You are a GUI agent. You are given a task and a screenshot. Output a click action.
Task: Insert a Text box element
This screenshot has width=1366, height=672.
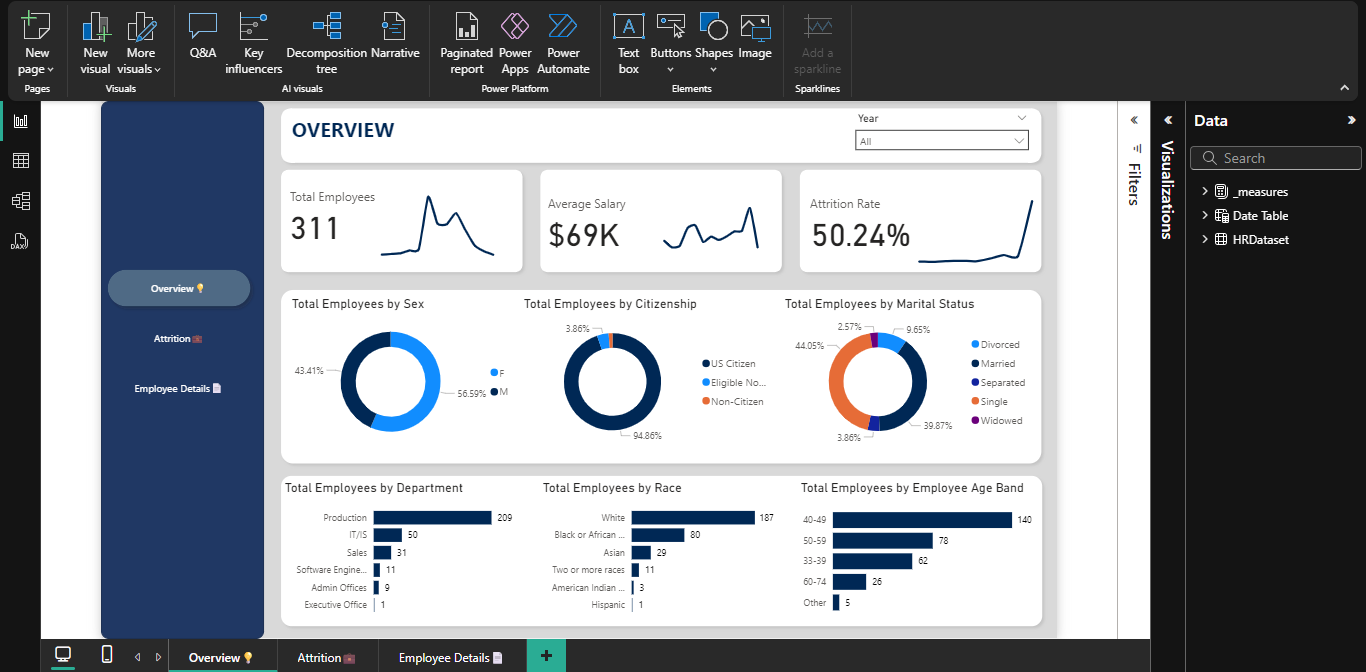click(628, 44)
